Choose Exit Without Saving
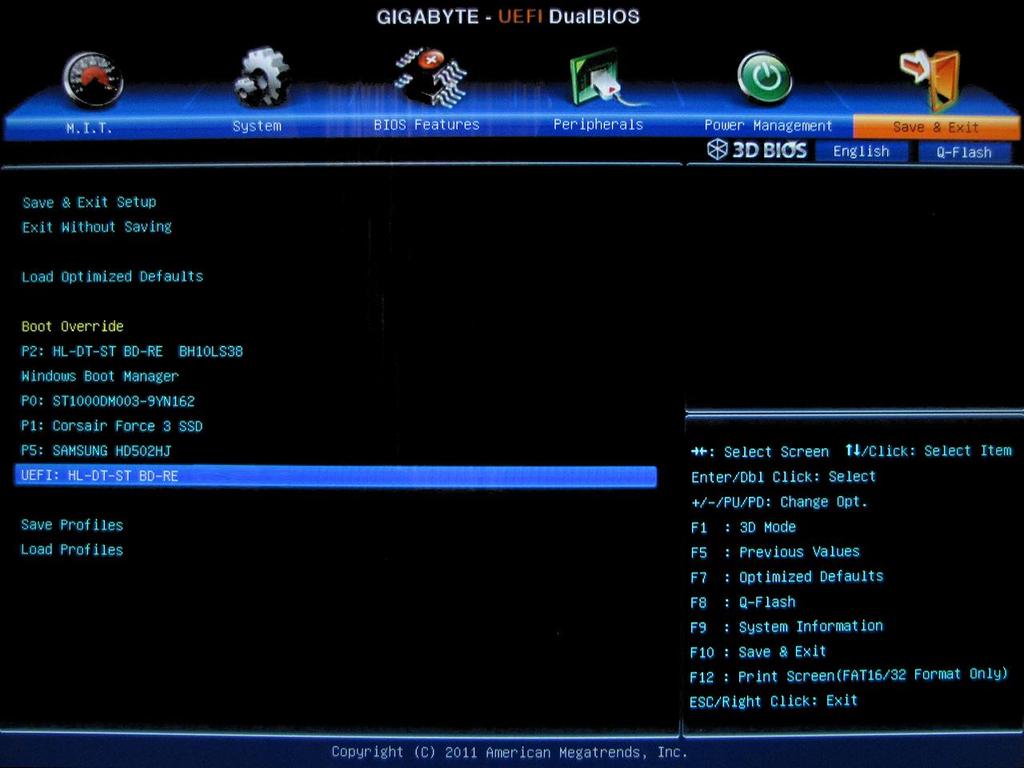1024x768 pixels. point(97,227)
